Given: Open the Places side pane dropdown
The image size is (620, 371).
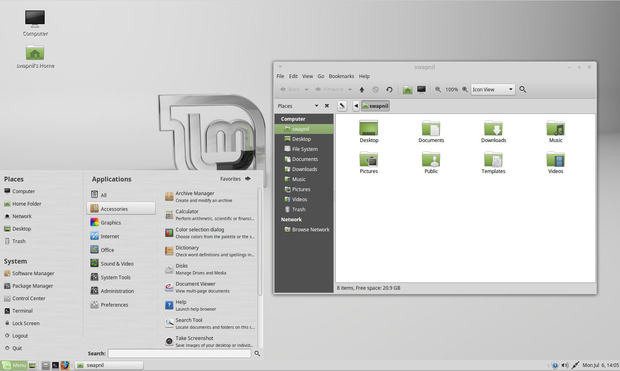Looking at the screenshot, I should tap(316, 106).
